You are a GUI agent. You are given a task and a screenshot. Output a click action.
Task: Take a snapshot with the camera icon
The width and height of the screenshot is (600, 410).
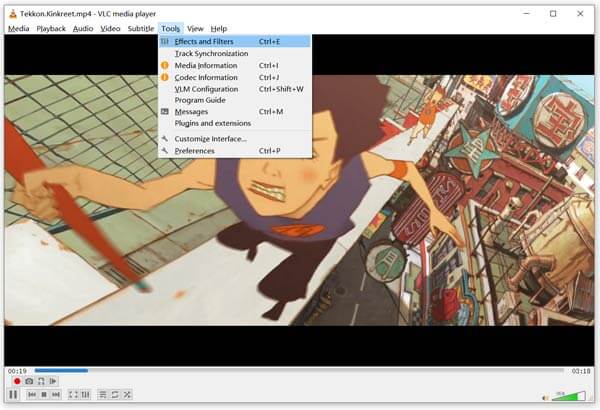coord(29,381)
